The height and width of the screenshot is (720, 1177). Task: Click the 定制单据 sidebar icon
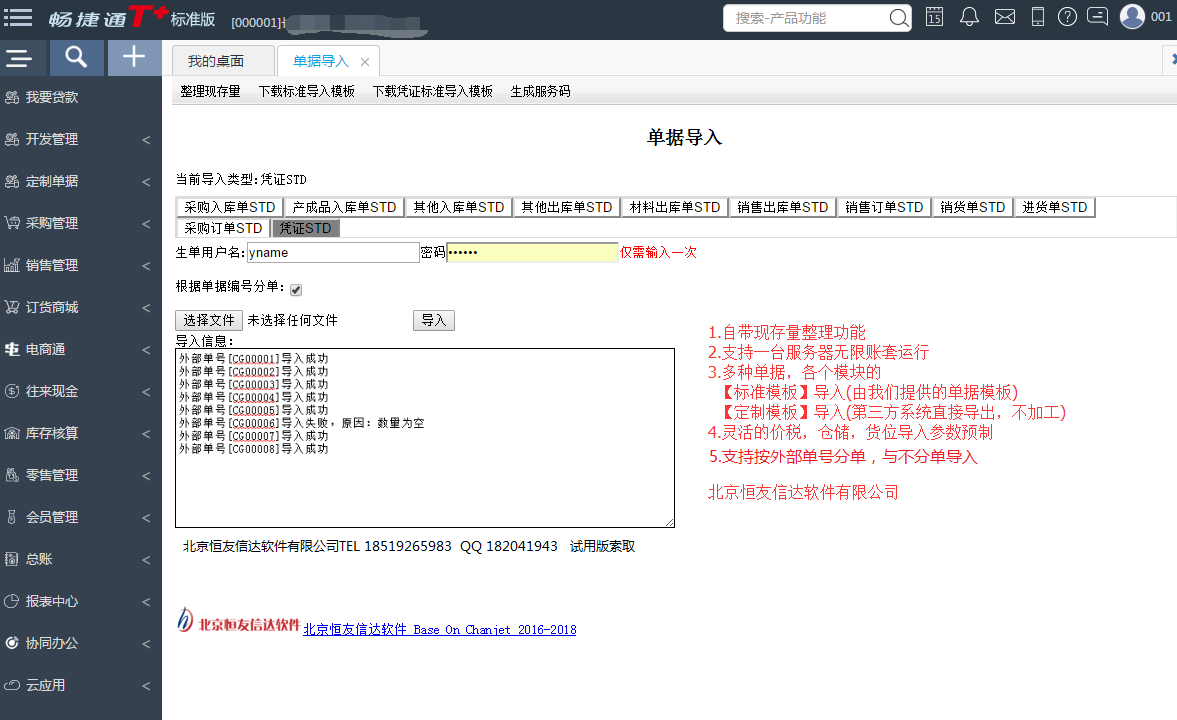12,181
